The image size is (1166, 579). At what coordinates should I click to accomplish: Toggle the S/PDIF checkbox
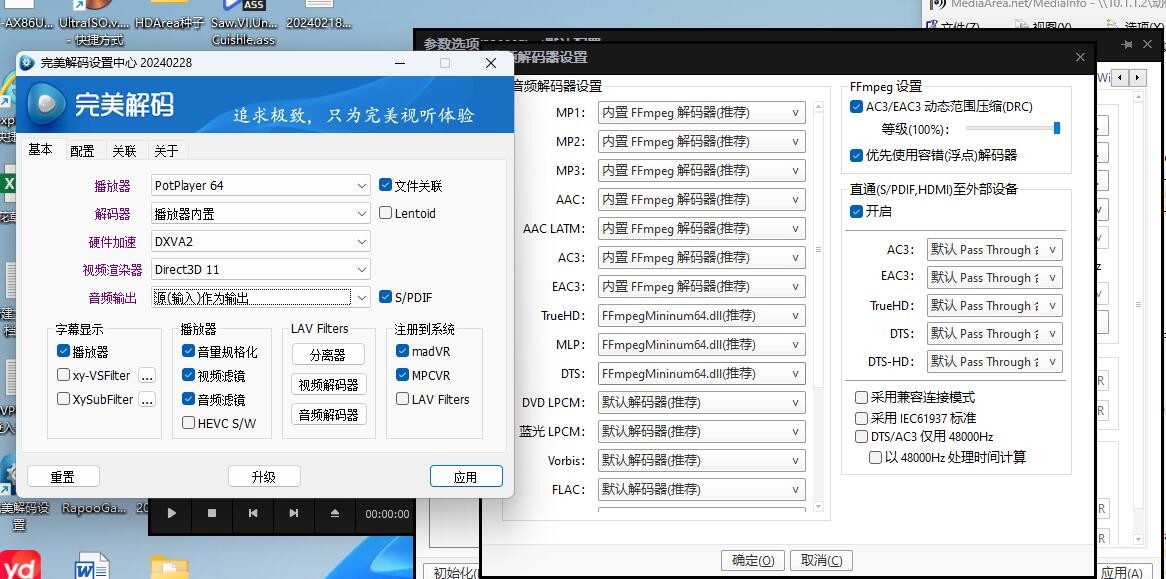pos(386,297)
